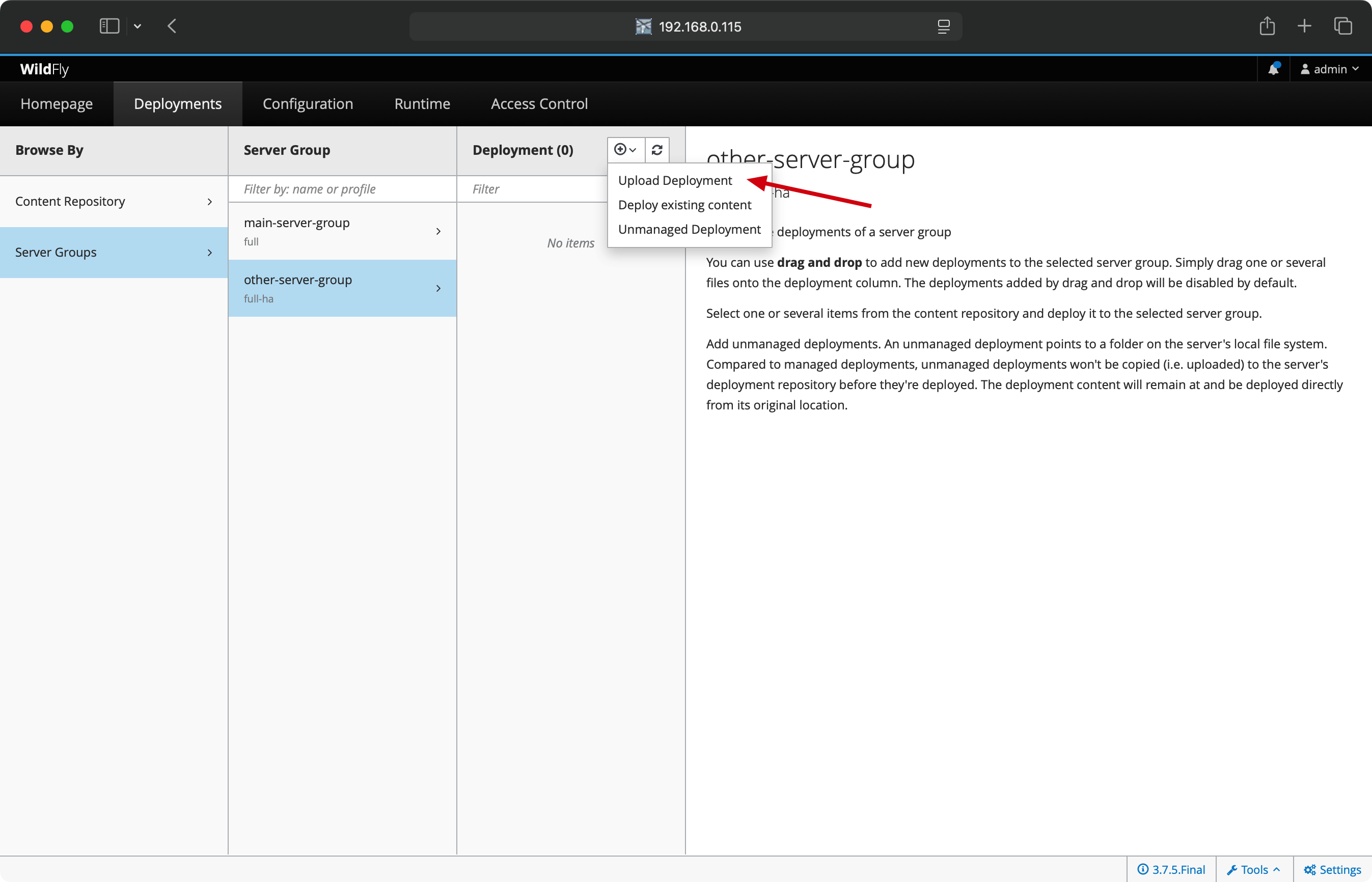Switch to the Homepage tab
This screenshot has width=1372, height=882.
[x=57, y=104]
